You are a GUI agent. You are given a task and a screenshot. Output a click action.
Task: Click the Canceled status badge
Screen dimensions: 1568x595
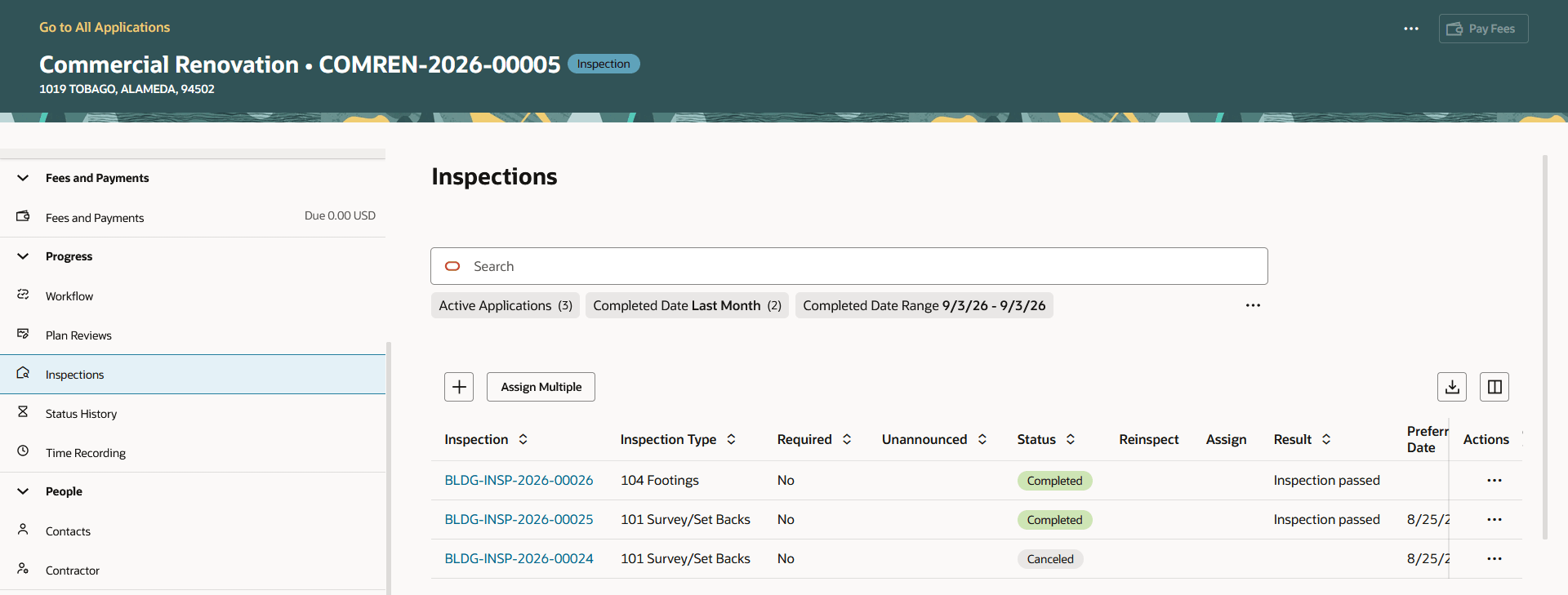tap(1050, 559)
